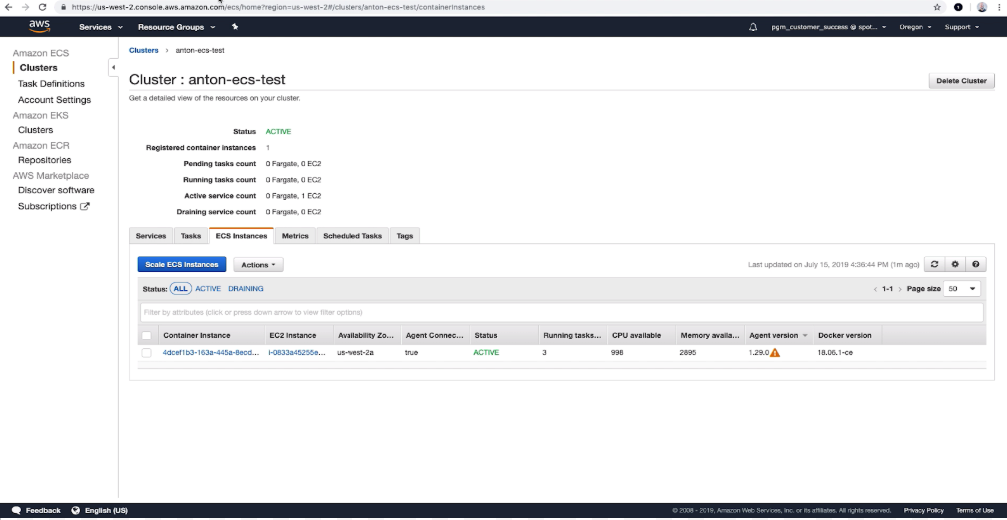Image resolution: width=1007 pixels, height=520 pixels.
Task: Click the help question mark icon
Action: tap(975, 264)
